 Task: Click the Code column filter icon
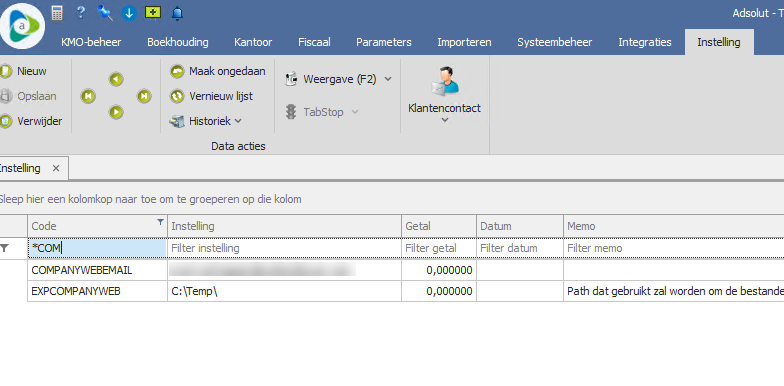pyautogui.click(x=160, y=222)
